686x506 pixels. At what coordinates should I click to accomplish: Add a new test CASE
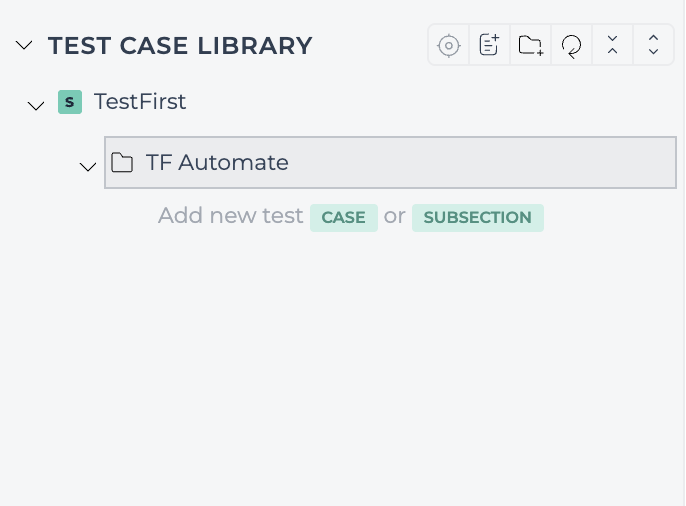[x=343, y=217]
